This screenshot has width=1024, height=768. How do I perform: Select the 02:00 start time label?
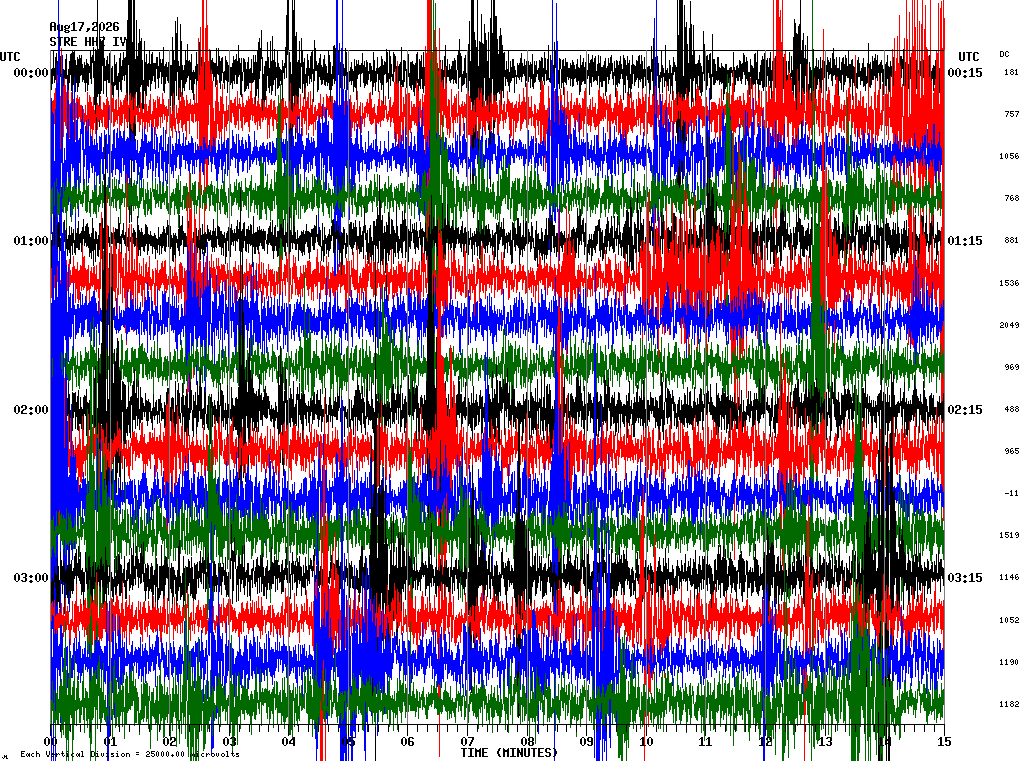31,409
